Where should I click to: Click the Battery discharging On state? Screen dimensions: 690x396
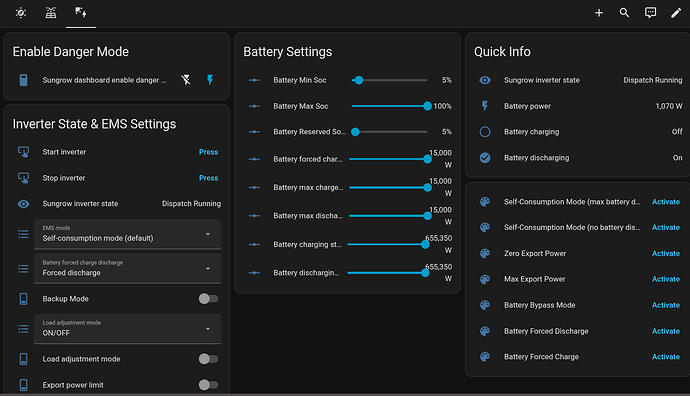(x=677, y=158)
